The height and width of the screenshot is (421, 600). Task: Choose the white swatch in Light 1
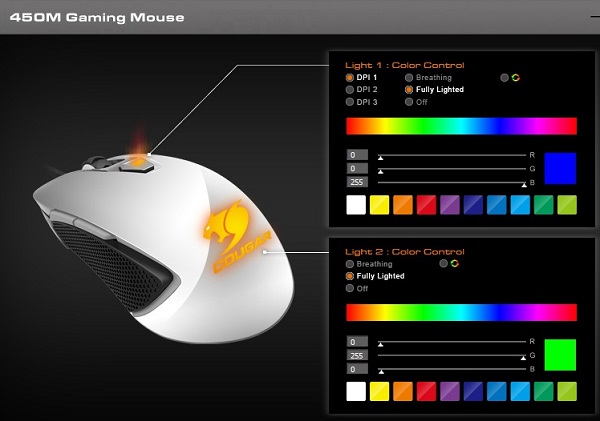click(x=356, y=205)
